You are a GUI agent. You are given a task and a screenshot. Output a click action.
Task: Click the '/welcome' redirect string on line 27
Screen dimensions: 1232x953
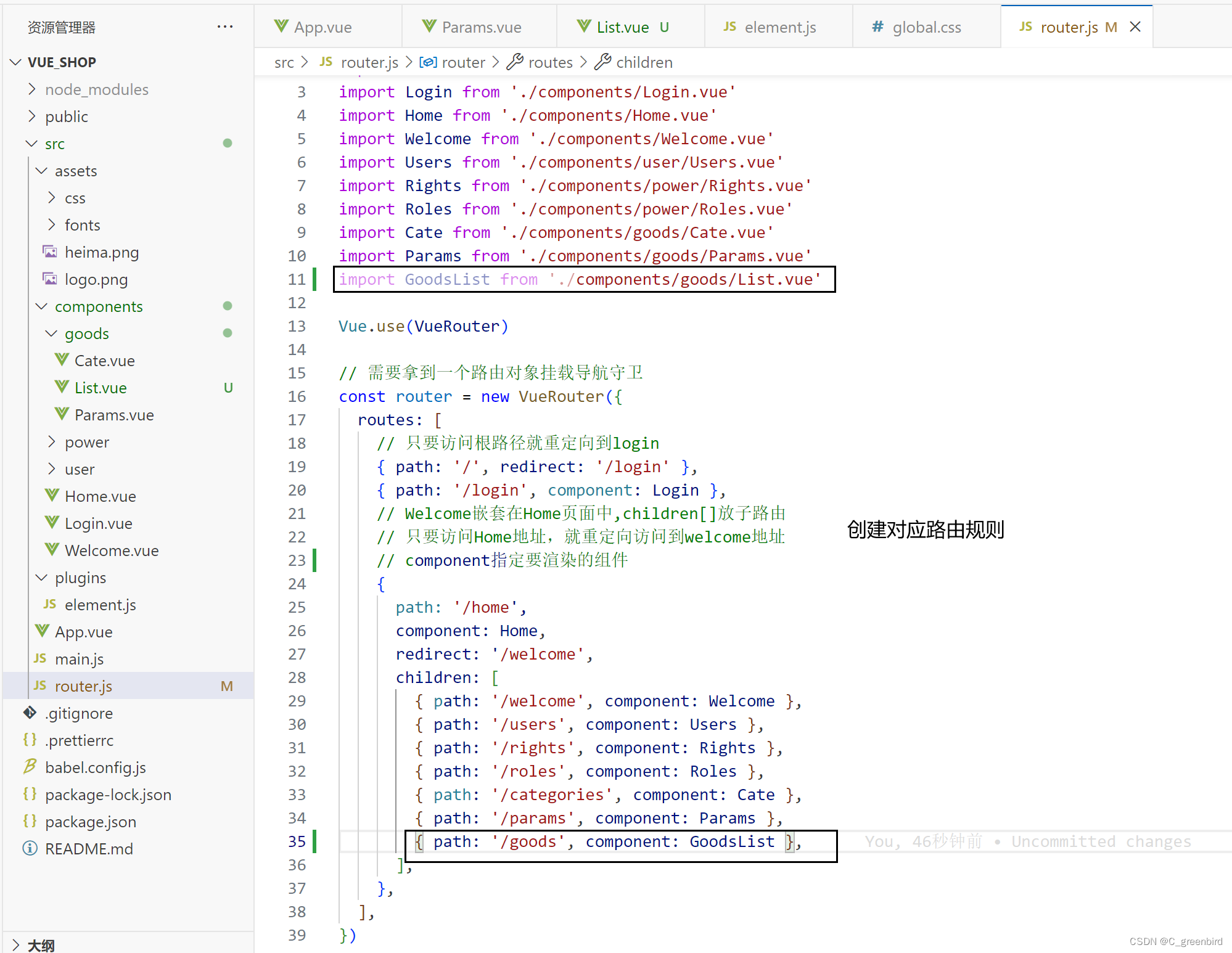click(537, 654)
